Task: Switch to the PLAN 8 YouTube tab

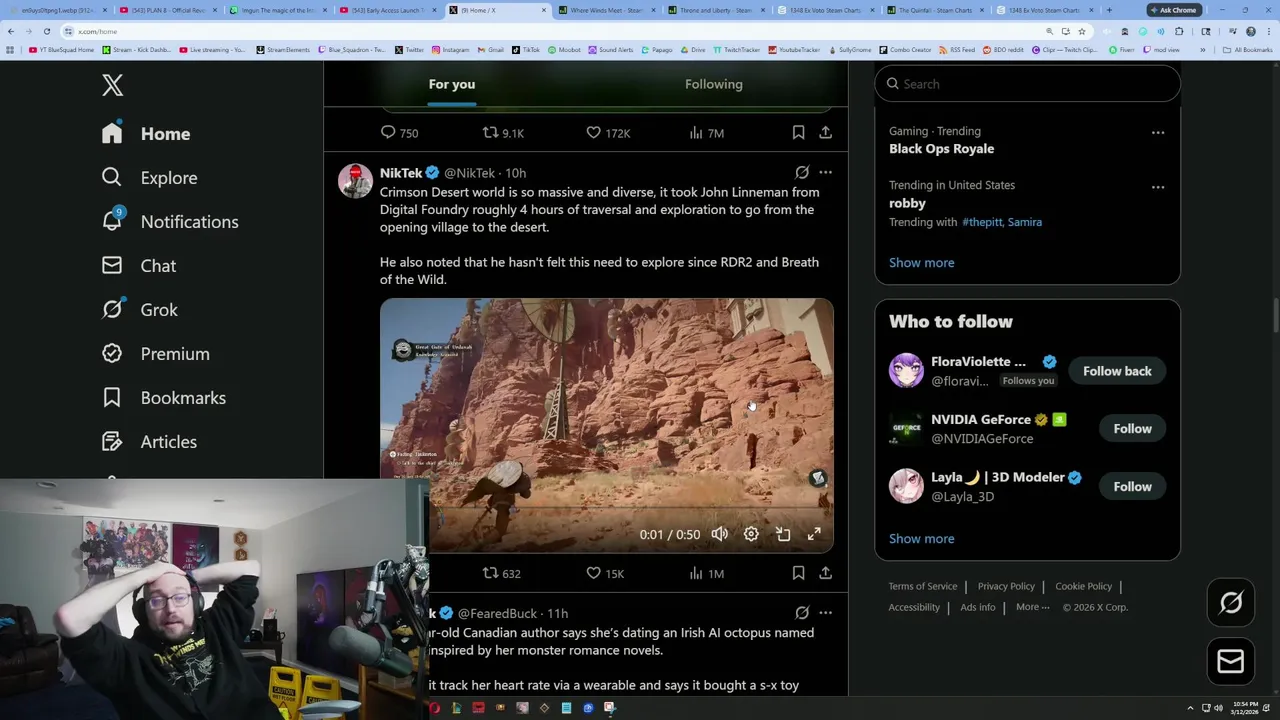Action: (x=166, y=10)
